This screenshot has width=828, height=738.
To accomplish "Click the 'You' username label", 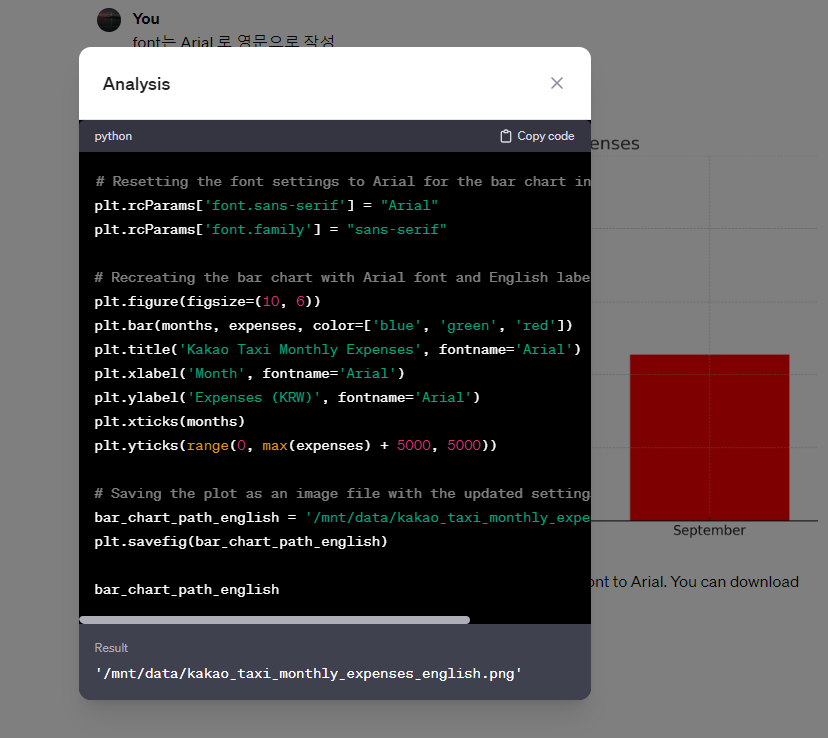I will coord(146,19).
